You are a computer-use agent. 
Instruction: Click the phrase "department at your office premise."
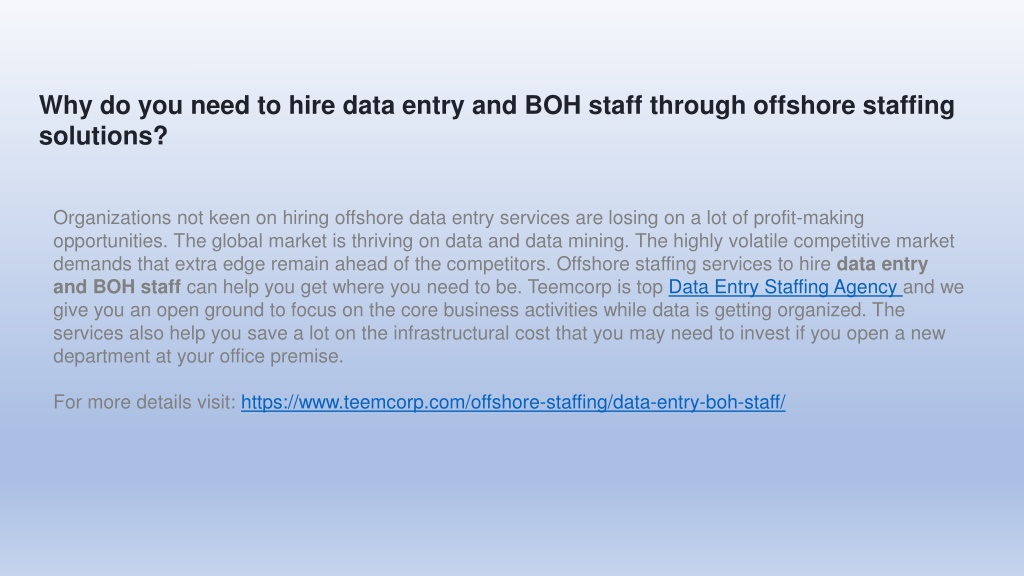198,357
